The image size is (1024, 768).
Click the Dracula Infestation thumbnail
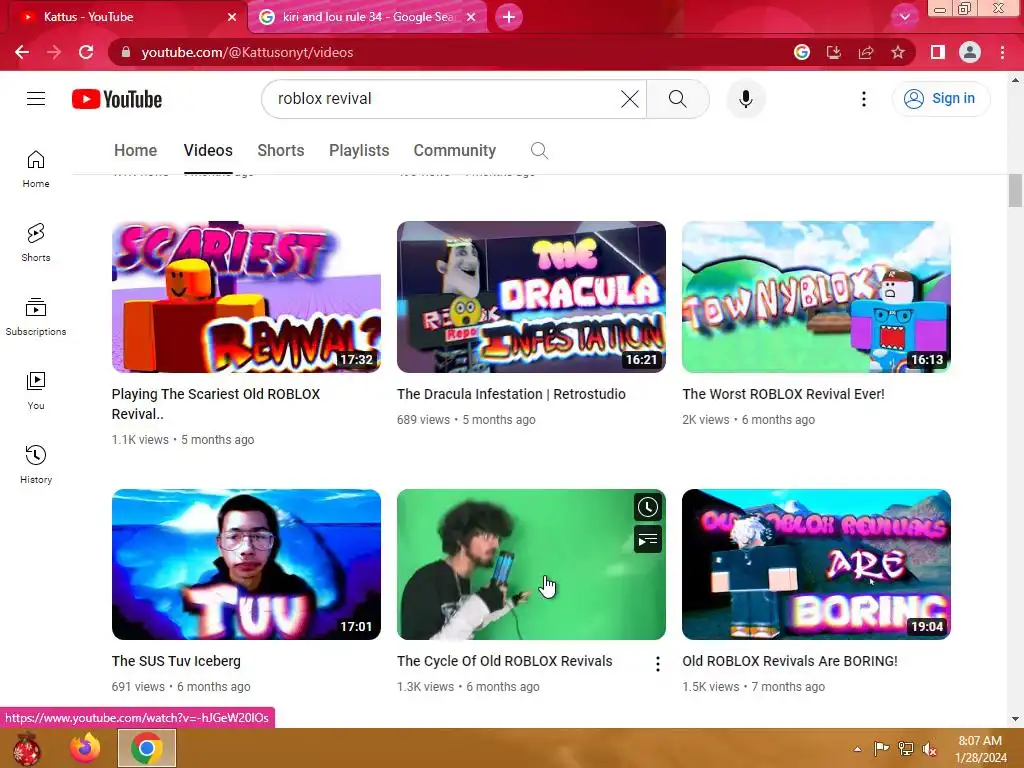tap(532, 297)
